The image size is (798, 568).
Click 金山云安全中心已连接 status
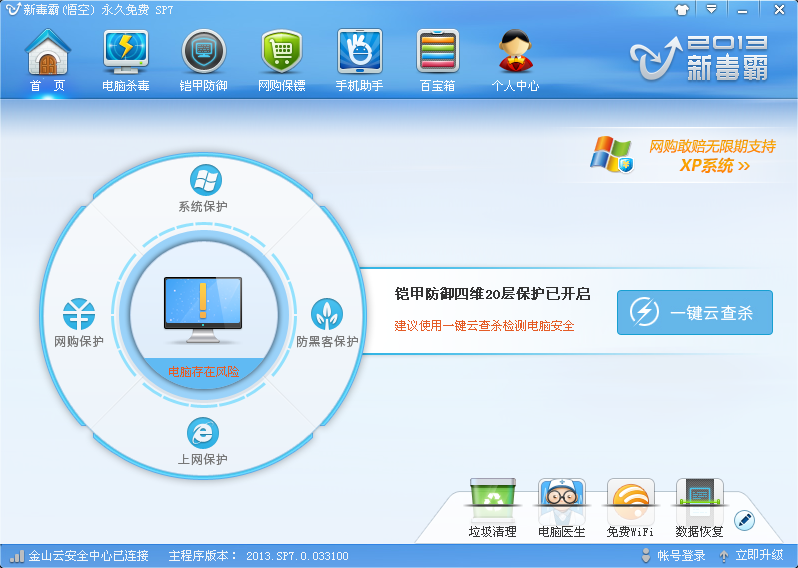[x=88, y=555]
